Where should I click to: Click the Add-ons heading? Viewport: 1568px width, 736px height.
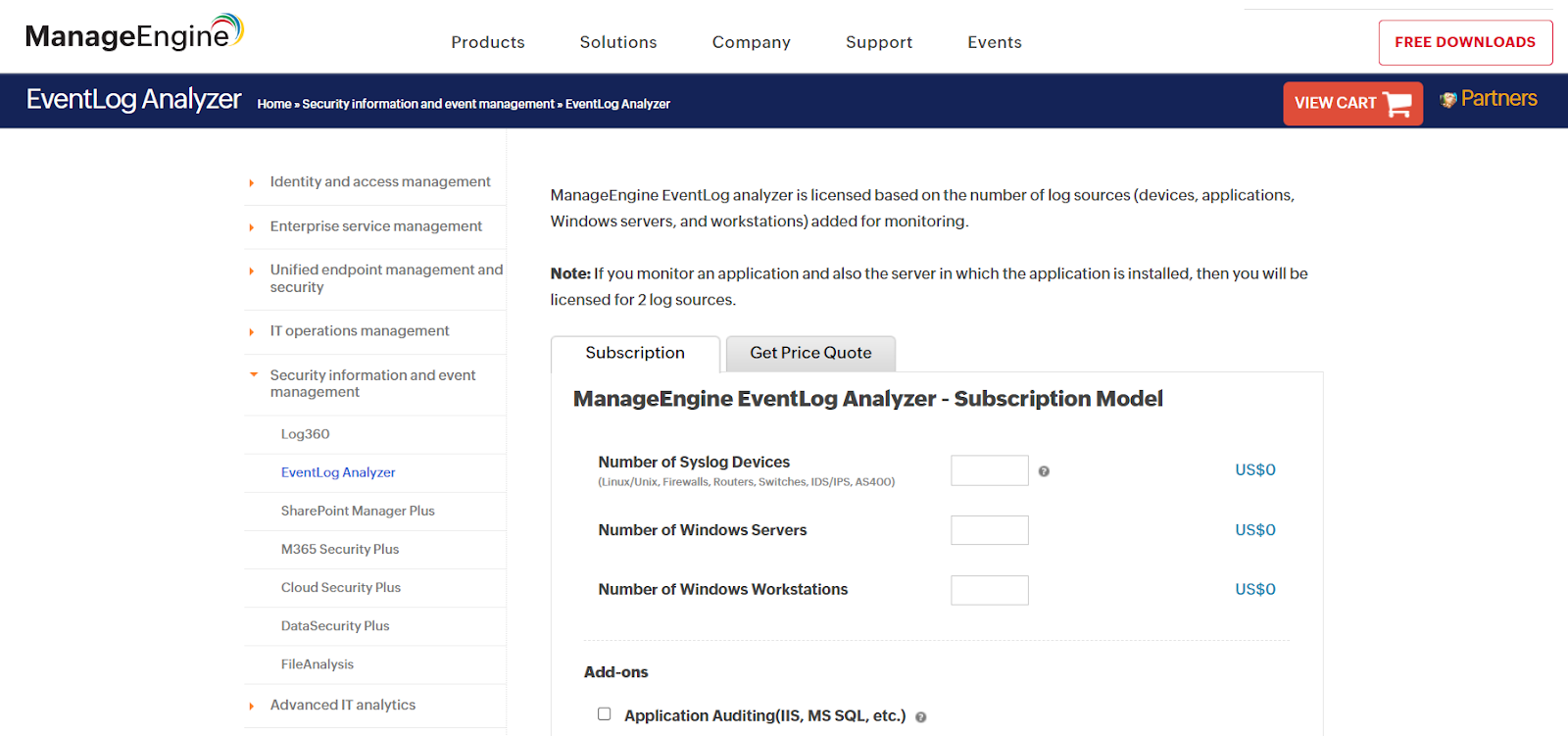click(x=616, y=672)
